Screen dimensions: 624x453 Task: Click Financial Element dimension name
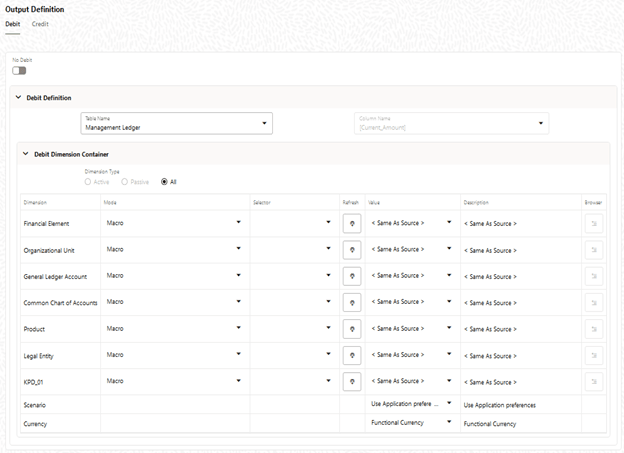pyautogui.click(x=46, y=224)
